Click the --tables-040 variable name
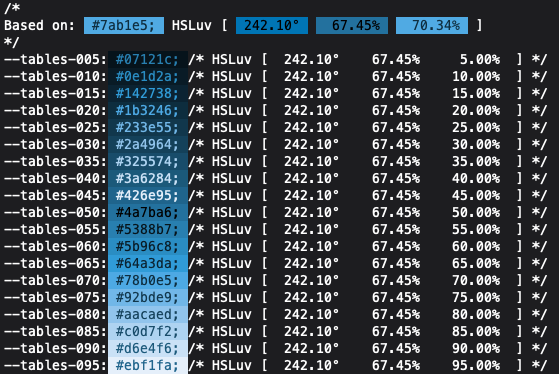Screen dimensions: 559x374 click(x=55, y=179)
